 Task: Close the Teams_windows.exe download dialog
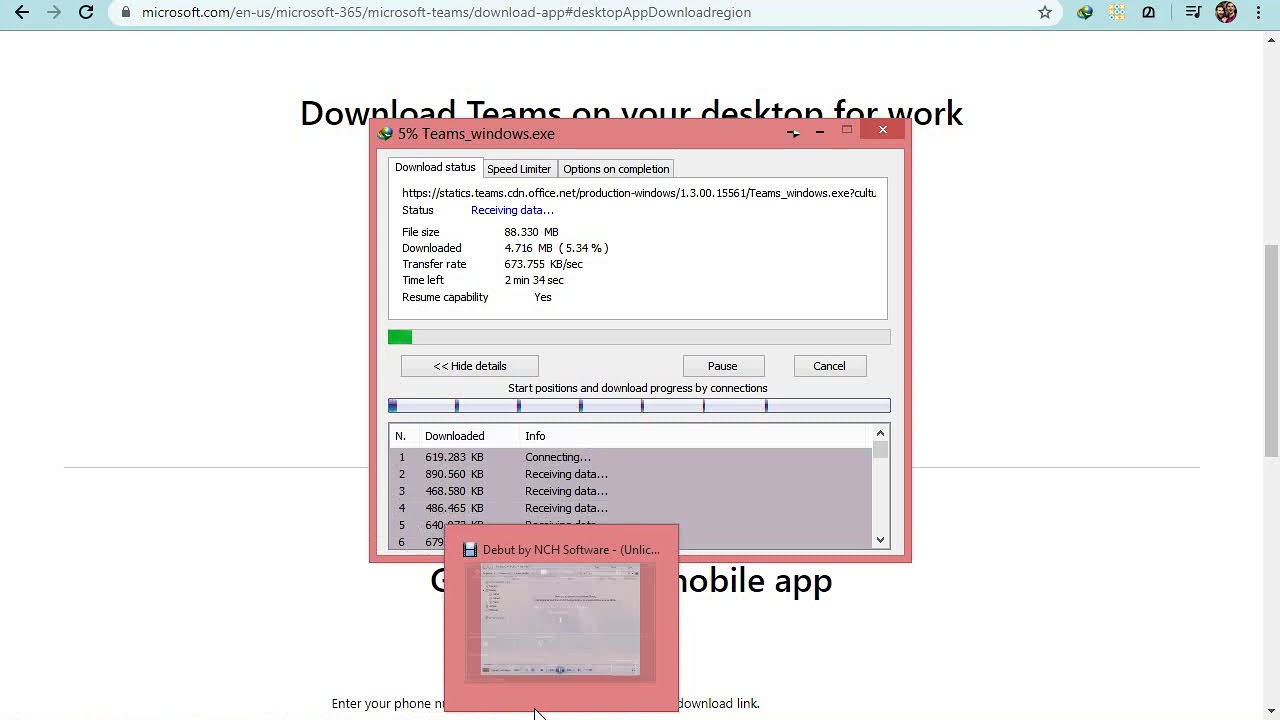(x=883, y=130)
